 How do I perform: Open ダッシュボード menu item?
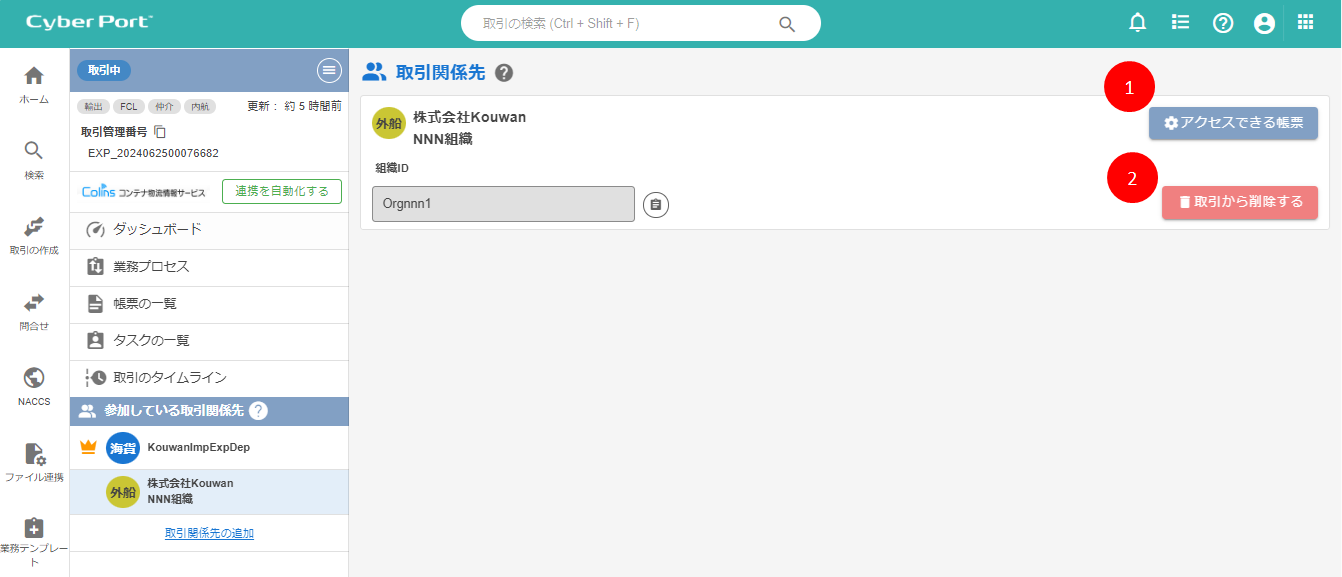157,230
